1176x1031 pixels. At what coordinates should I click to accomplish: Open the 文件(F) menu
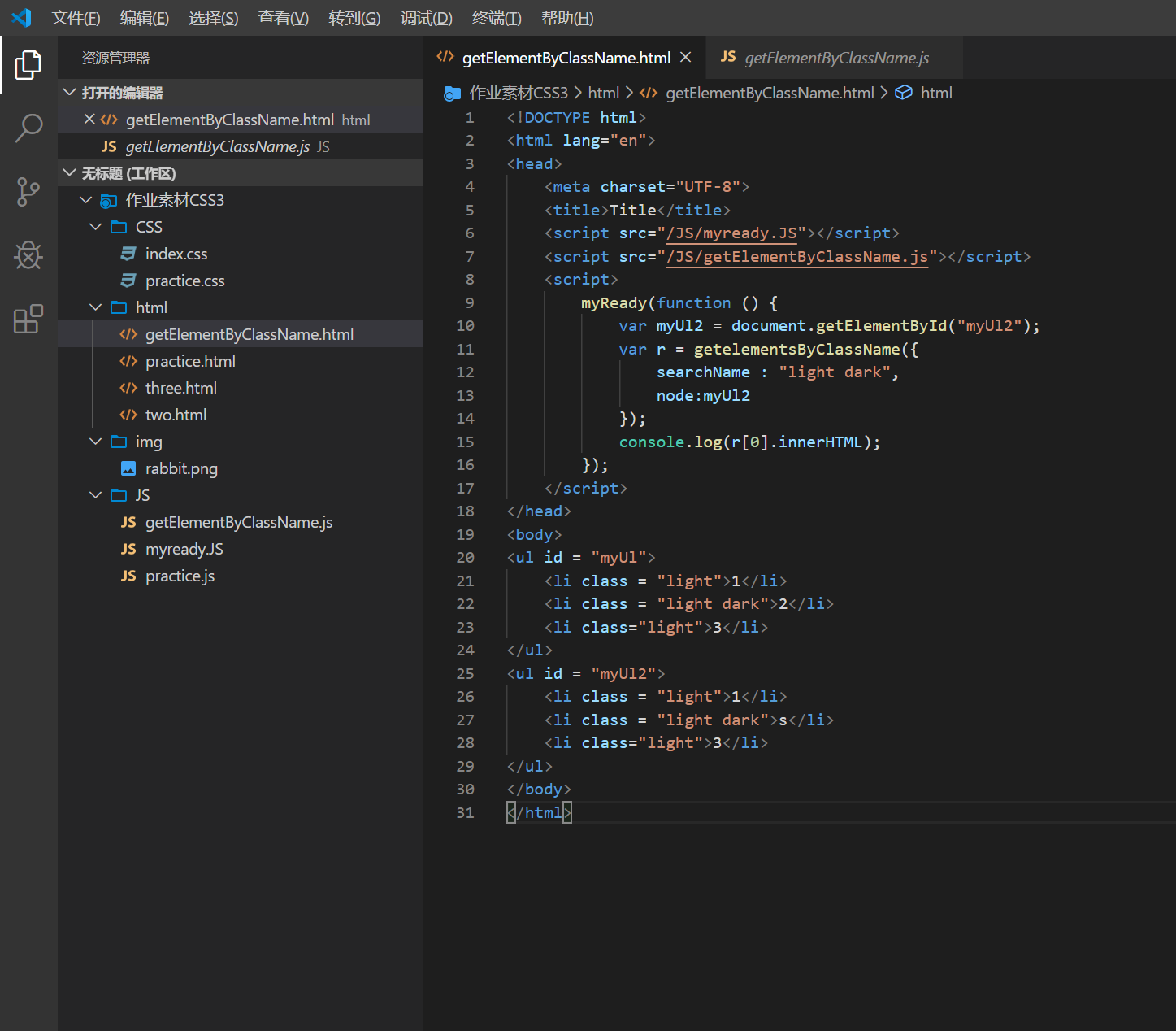(76, 18)
